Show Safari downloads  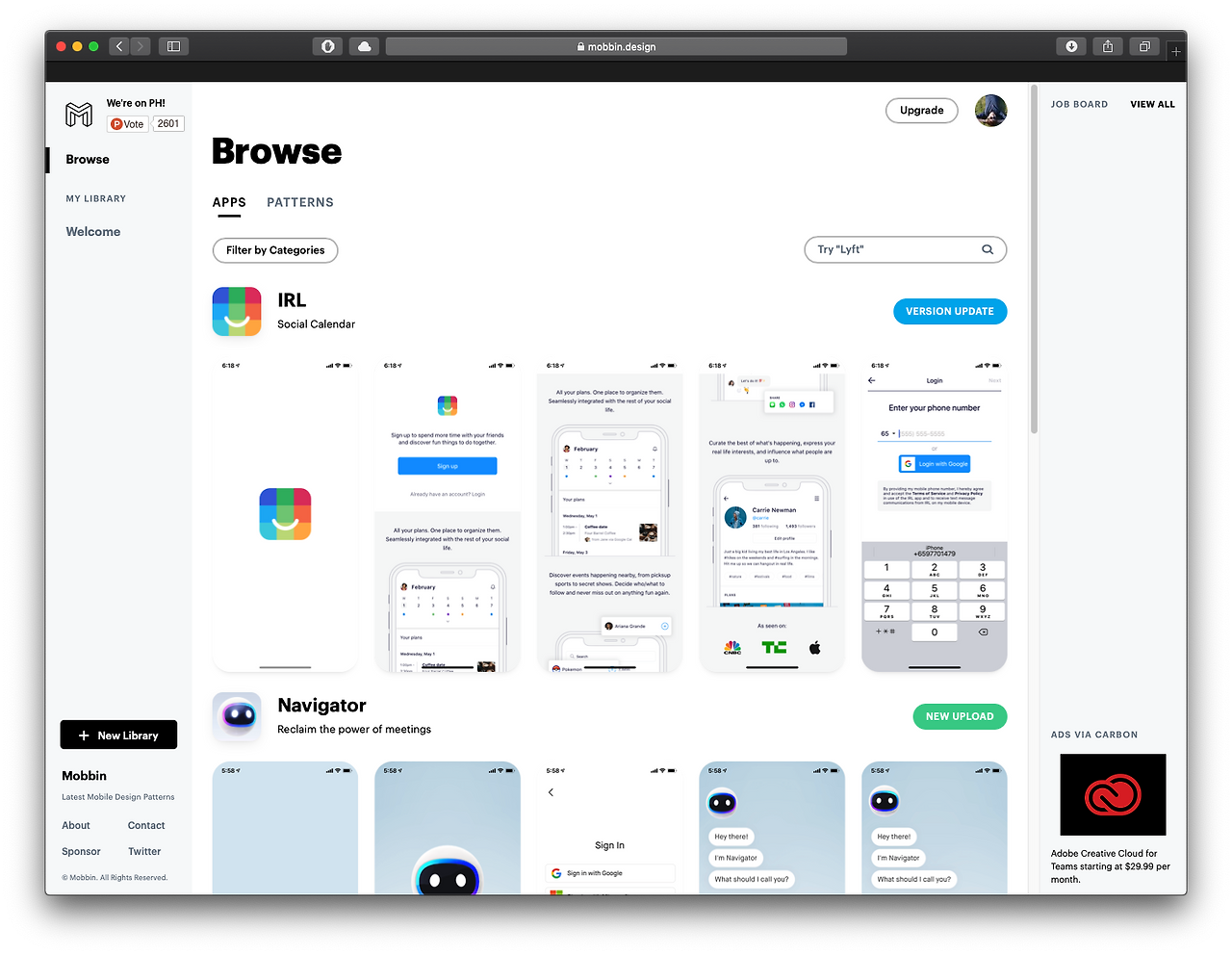[1071, 46]
